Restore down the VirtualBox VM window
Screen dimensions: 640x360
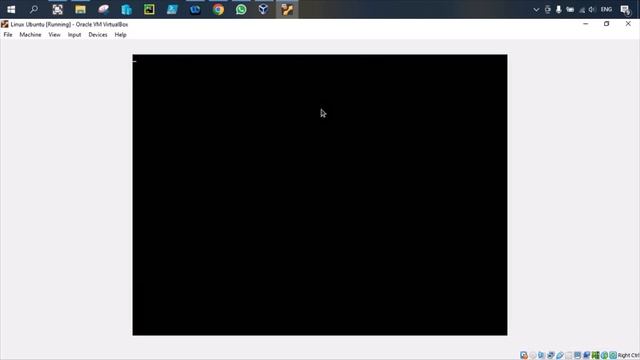[x=607, y=24]
